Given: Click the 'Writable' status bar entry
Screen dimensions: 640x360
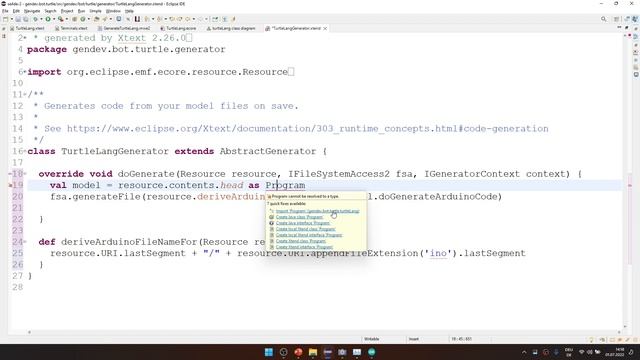Looking at the screenshot, I should click(371, 339).
